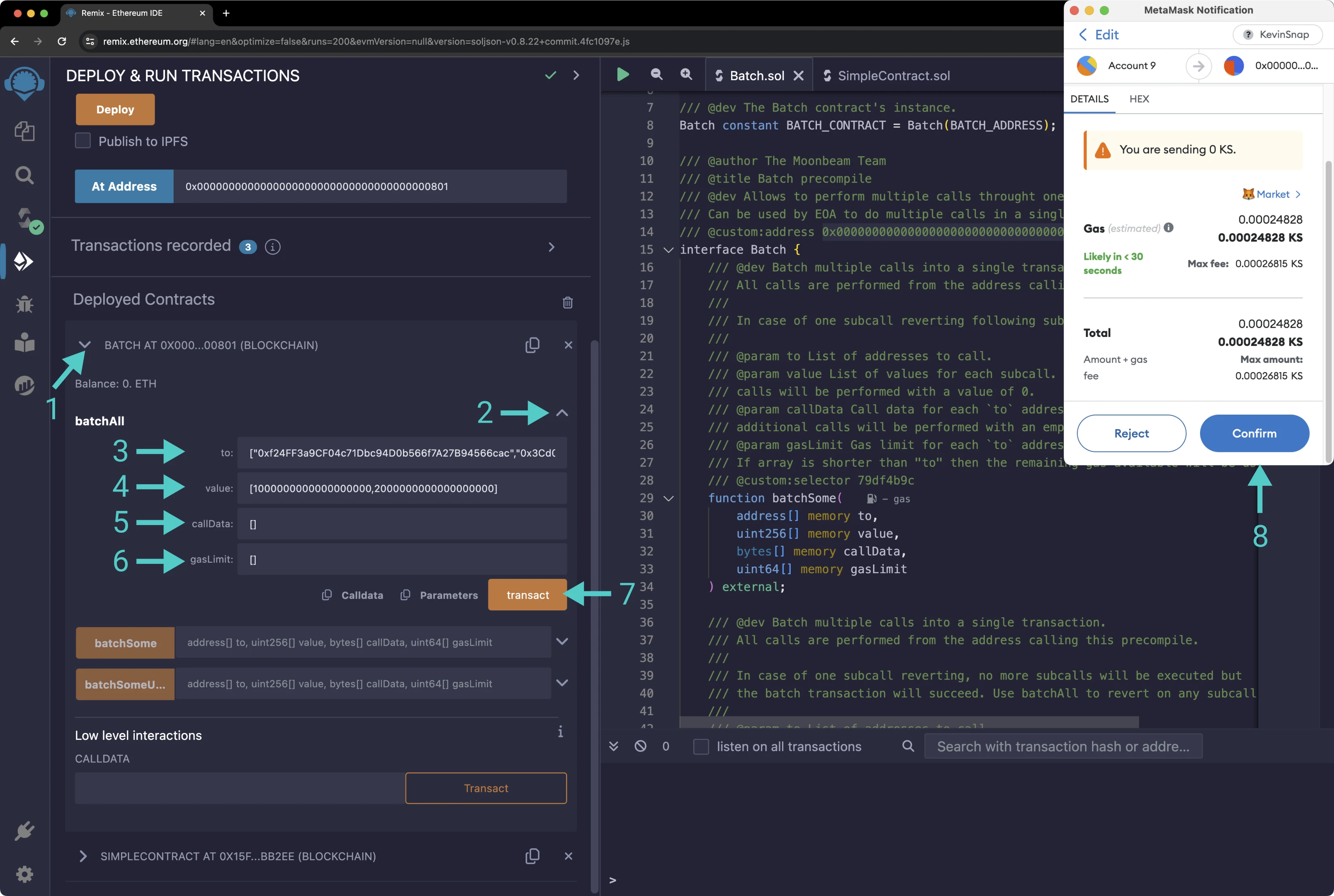
Task: Fold batchSome function code block
Action: [668, 498]
